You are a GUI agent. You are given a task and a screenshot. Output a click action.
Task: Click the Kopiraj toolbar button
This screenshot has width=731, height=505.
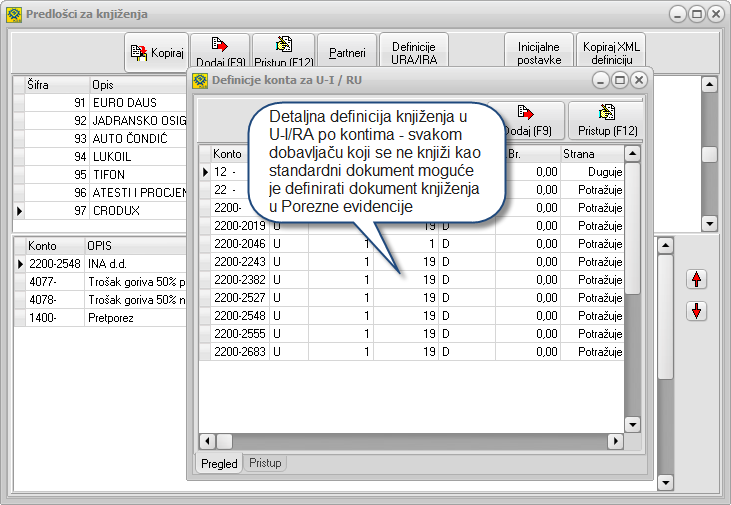pos(156,52)
